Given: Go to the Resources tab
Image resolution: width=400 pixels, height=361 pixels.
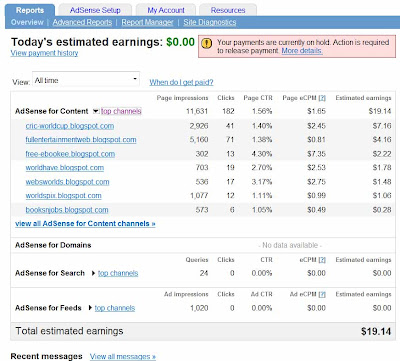Looking at the screenshot, I should pos(228,10).
